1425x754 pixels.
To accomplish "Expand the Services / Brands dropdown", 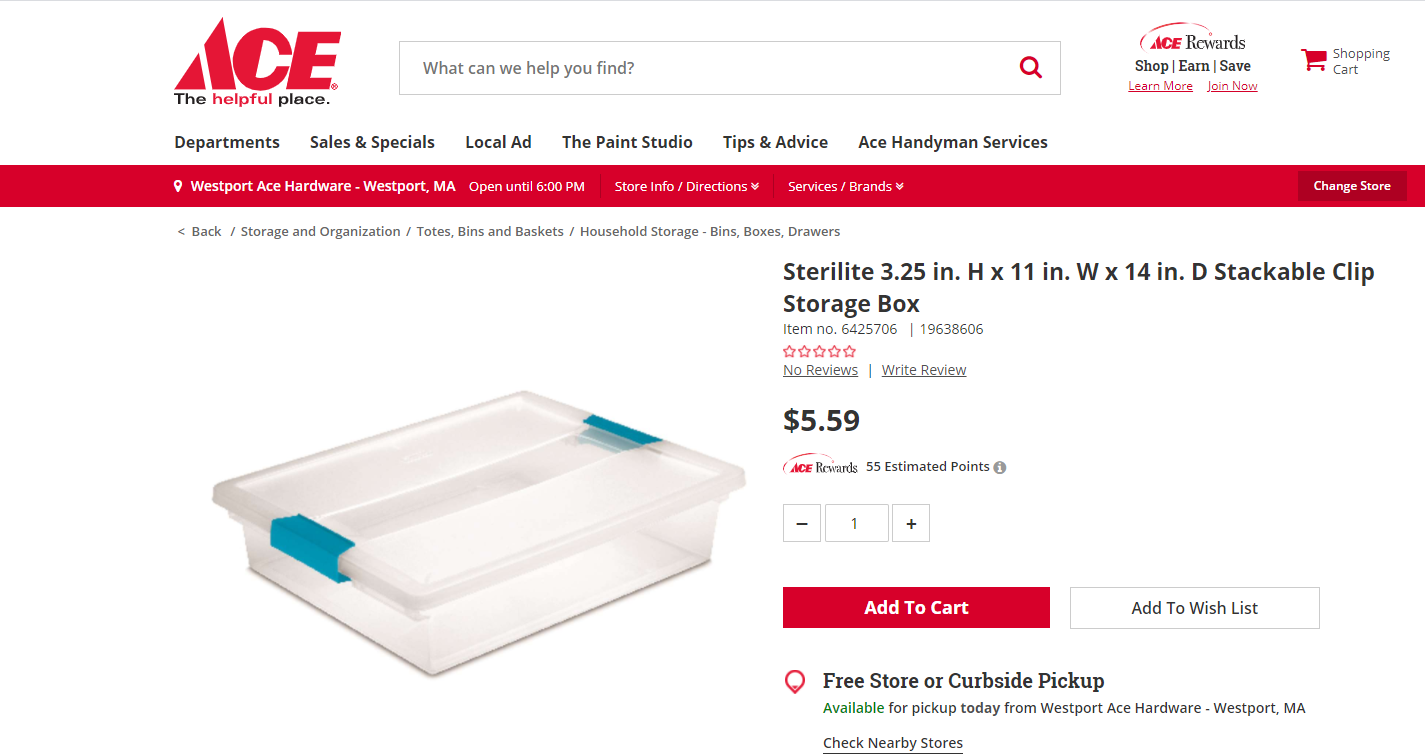I will click(x=845, y=186).
